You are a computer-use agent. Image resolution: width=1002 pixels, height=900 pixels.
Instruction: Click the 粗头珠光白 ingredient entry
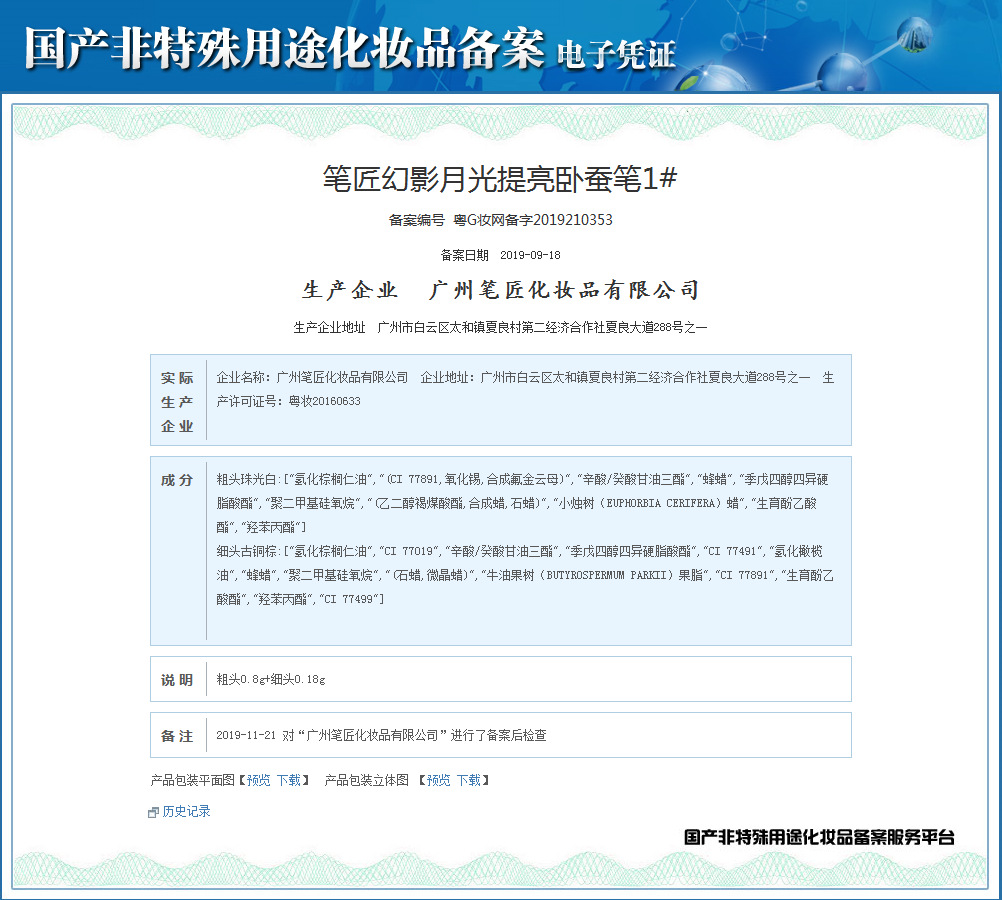[x=523, y=503]
